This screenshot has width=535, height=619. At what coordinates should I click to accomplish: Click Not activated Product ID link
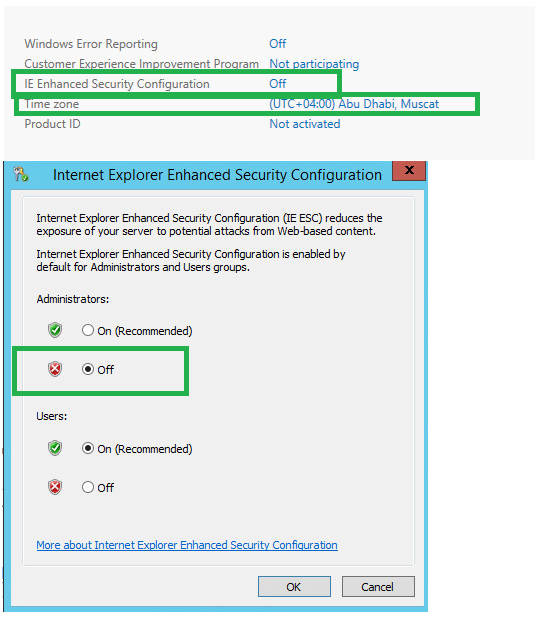pos(305,124)
